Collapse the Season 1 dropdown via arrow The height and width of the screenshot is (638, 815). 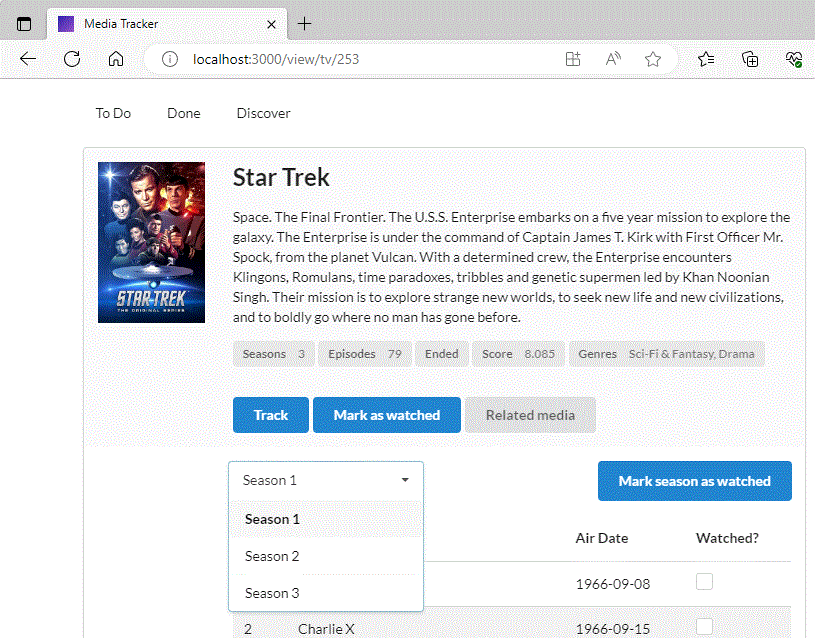coord(405,480)
